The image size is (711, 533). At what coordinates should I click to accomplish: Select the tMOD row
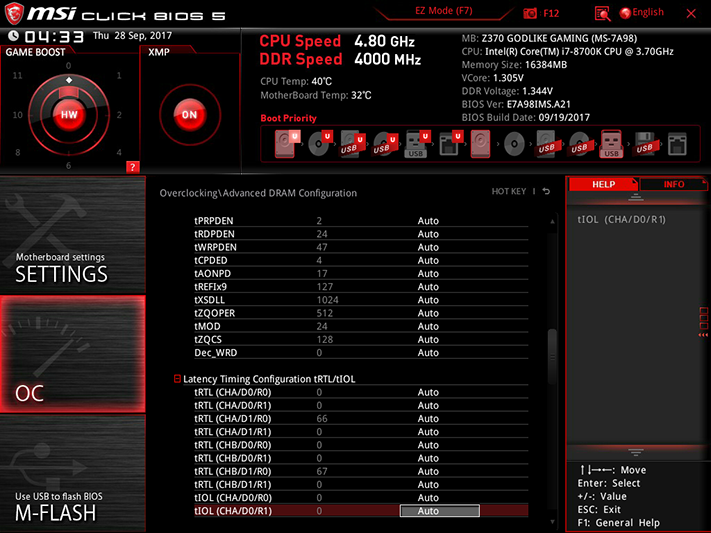pos(361,326)
